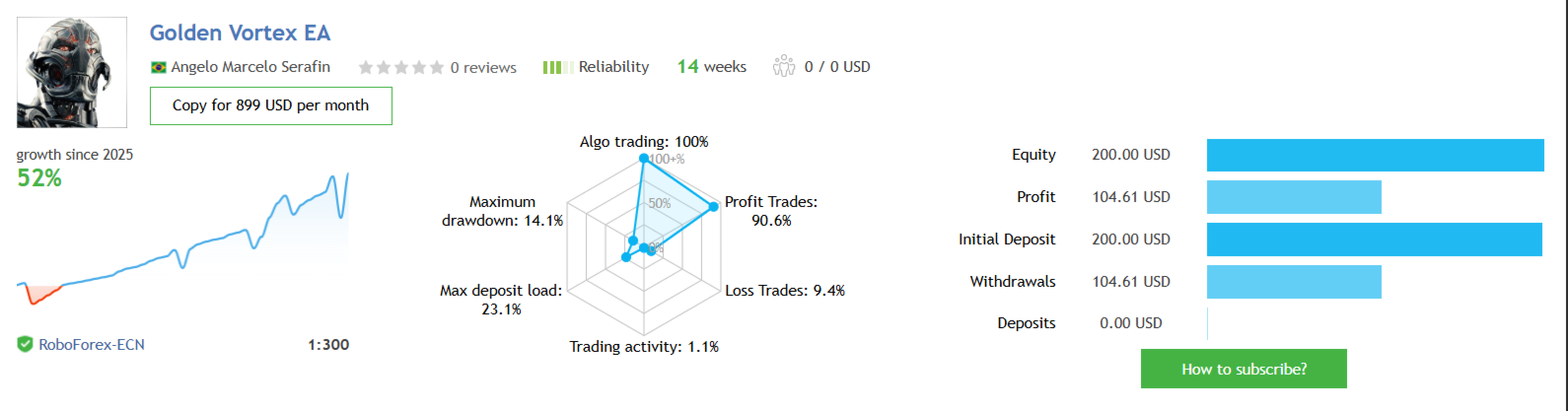The height and width of the screenshot is (411, 1568).
Task: Click the Brazil flag icon
Action: [x=158, y=68]
